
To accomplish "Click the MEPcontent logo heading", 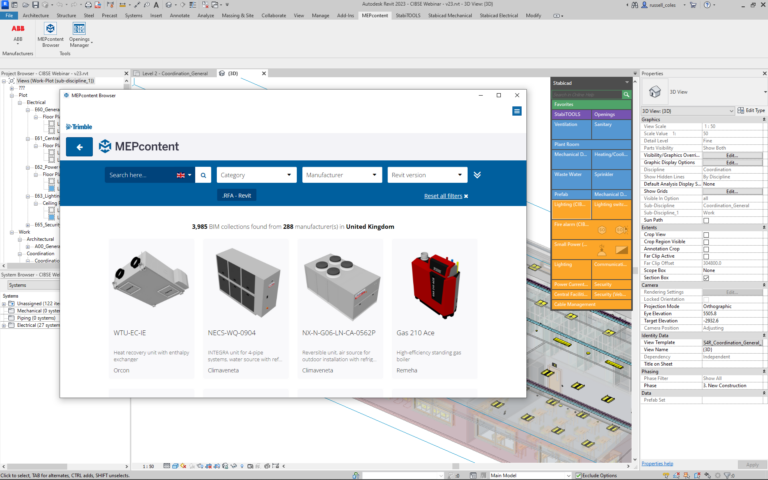I will [139, 146].
